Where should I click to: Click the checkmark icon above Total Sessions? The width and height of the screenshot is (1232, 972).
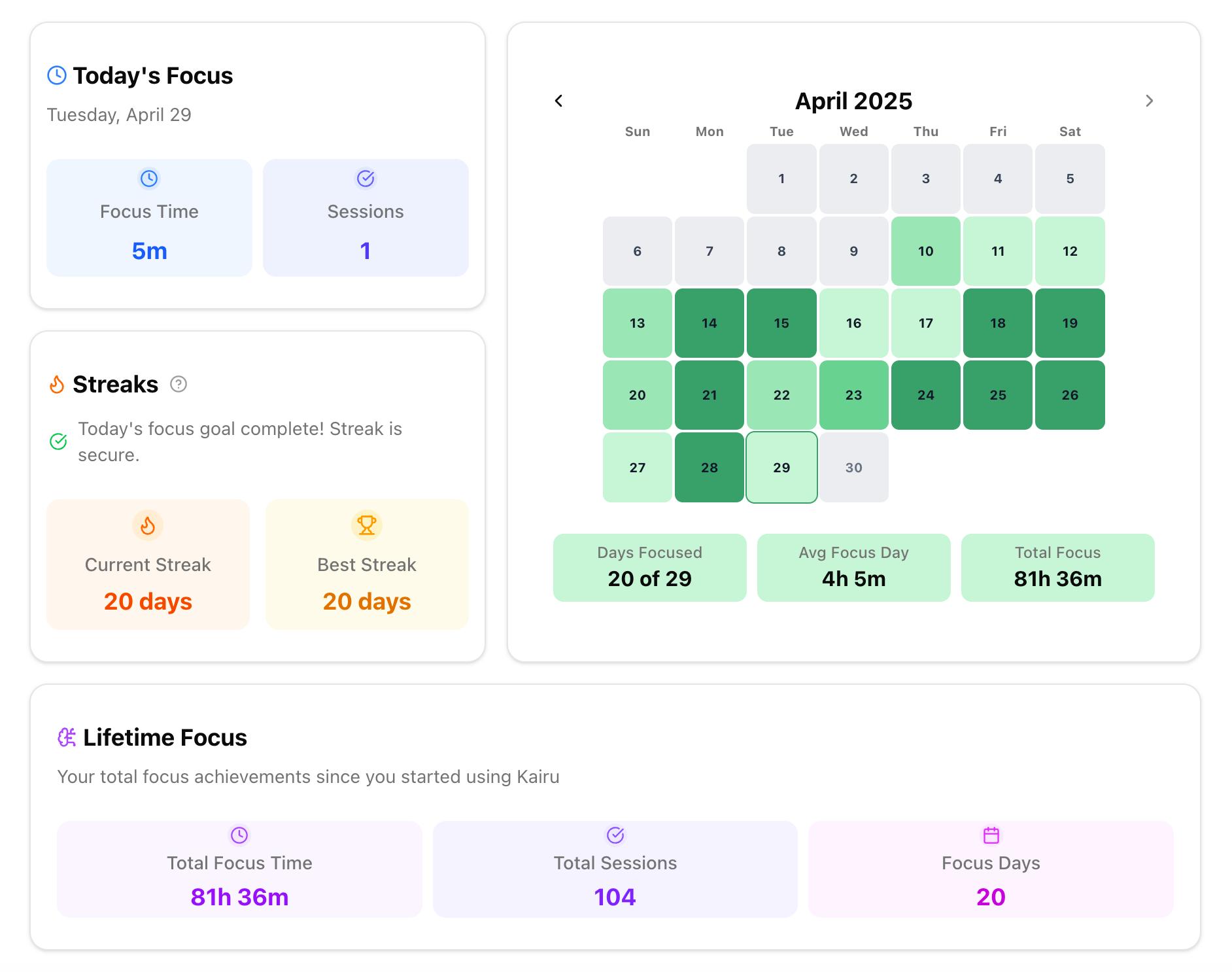[x=615, y=835]
